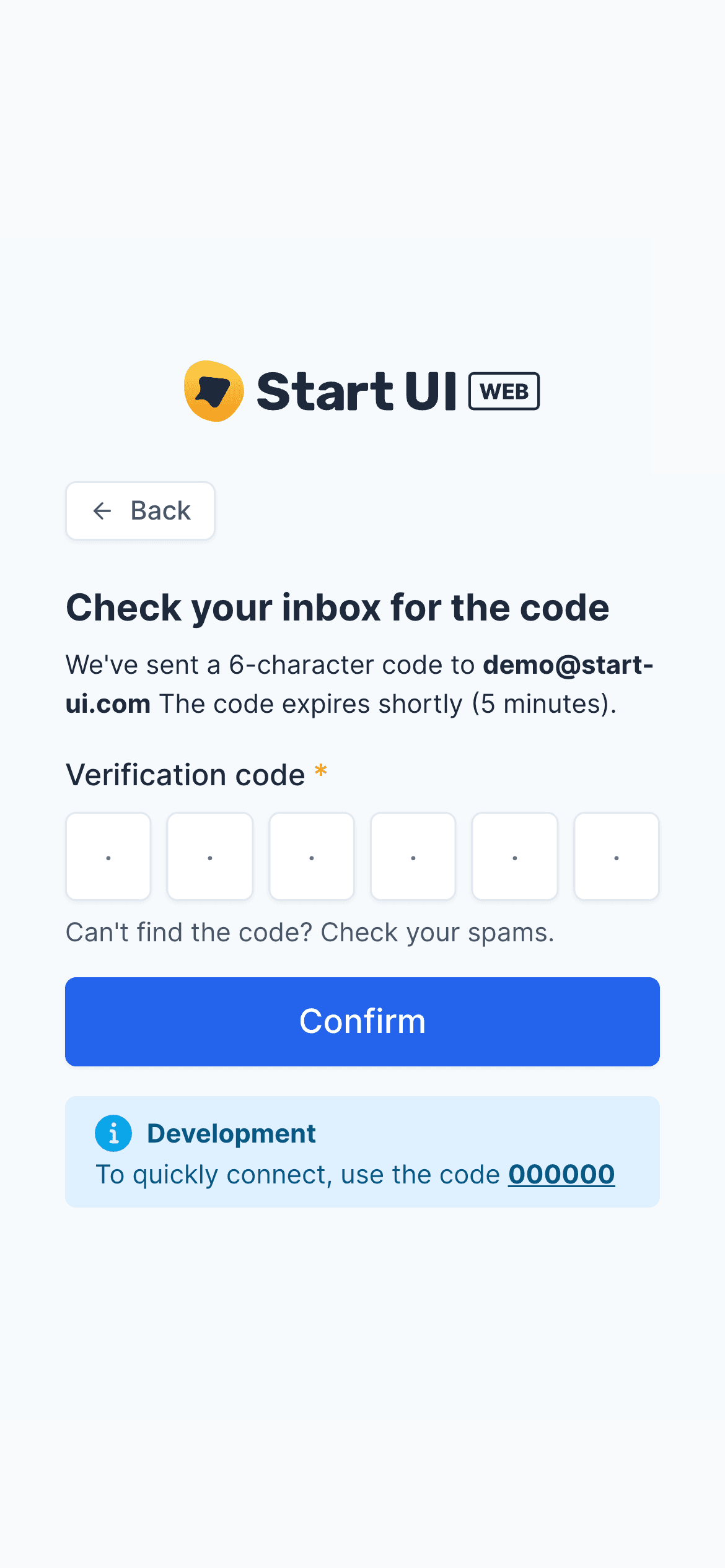Click the Development alert title

point(231,1133)
